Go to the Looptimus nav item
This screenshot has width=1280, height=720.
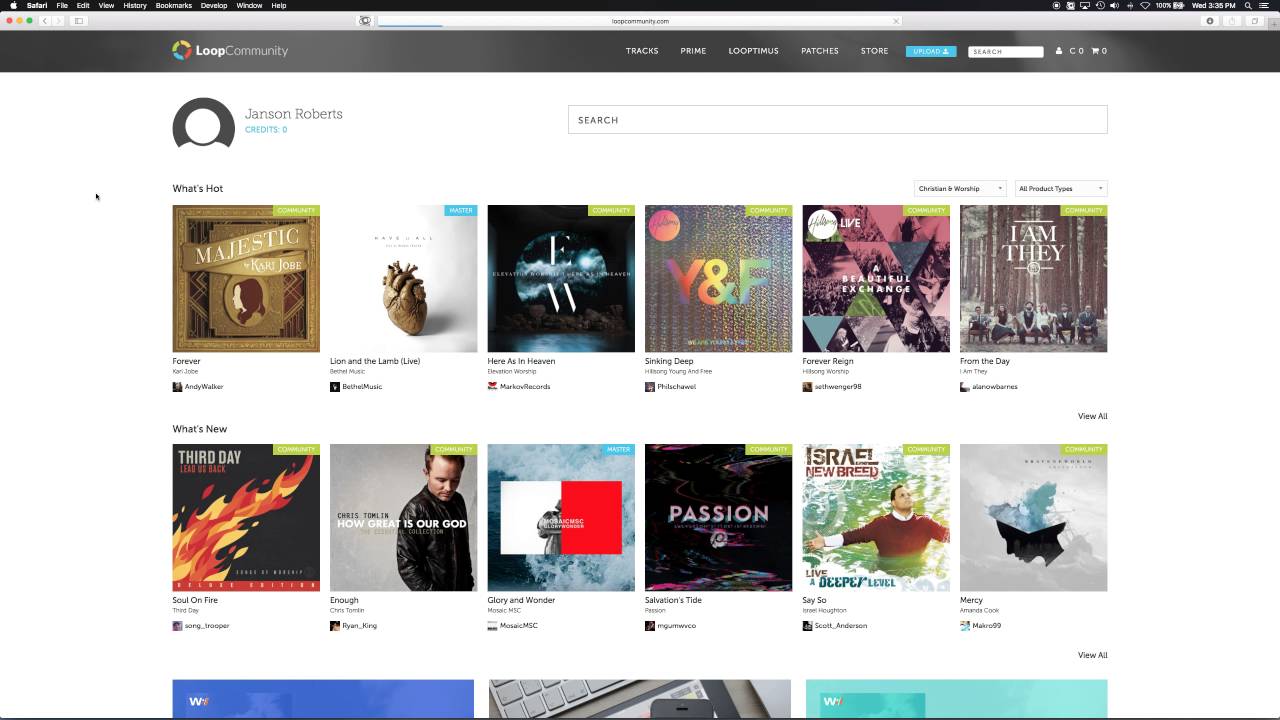click(x=753, y=51)
